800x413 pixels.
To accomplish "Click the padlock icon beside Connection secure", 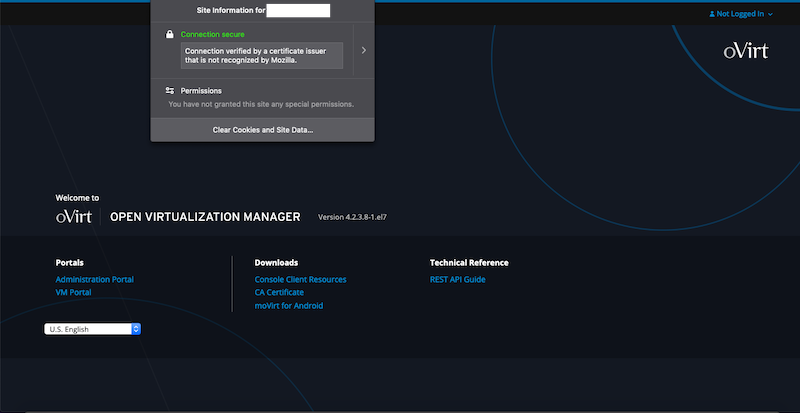I will pos(169,34).
